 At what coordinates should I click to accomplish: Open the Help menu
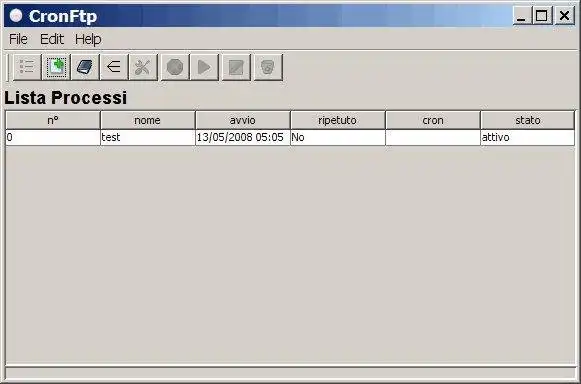click(x=88, y=39)
